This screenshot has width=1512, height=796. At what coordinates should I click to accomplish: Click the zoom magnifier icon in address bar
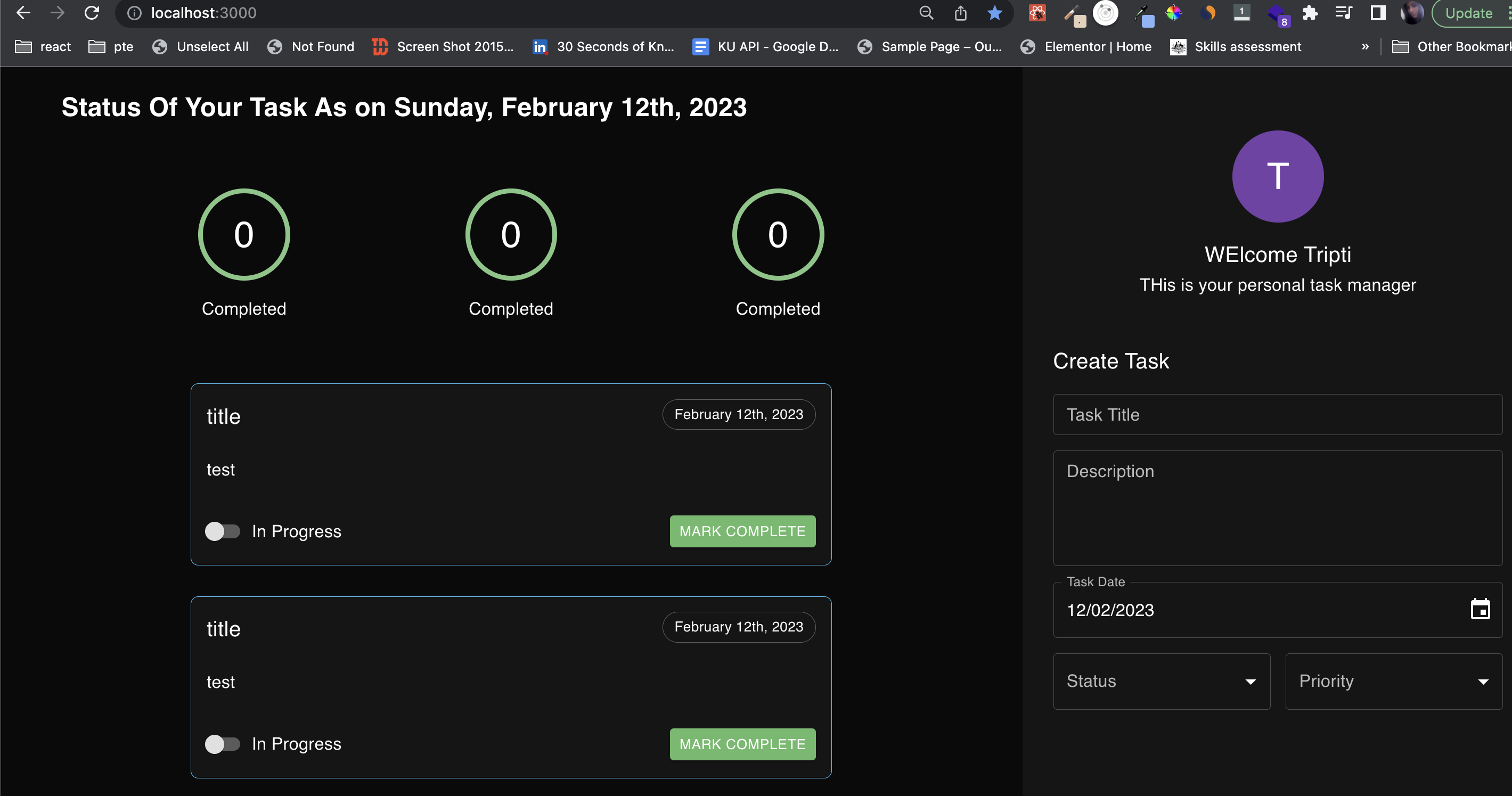(x=926, y=13)
